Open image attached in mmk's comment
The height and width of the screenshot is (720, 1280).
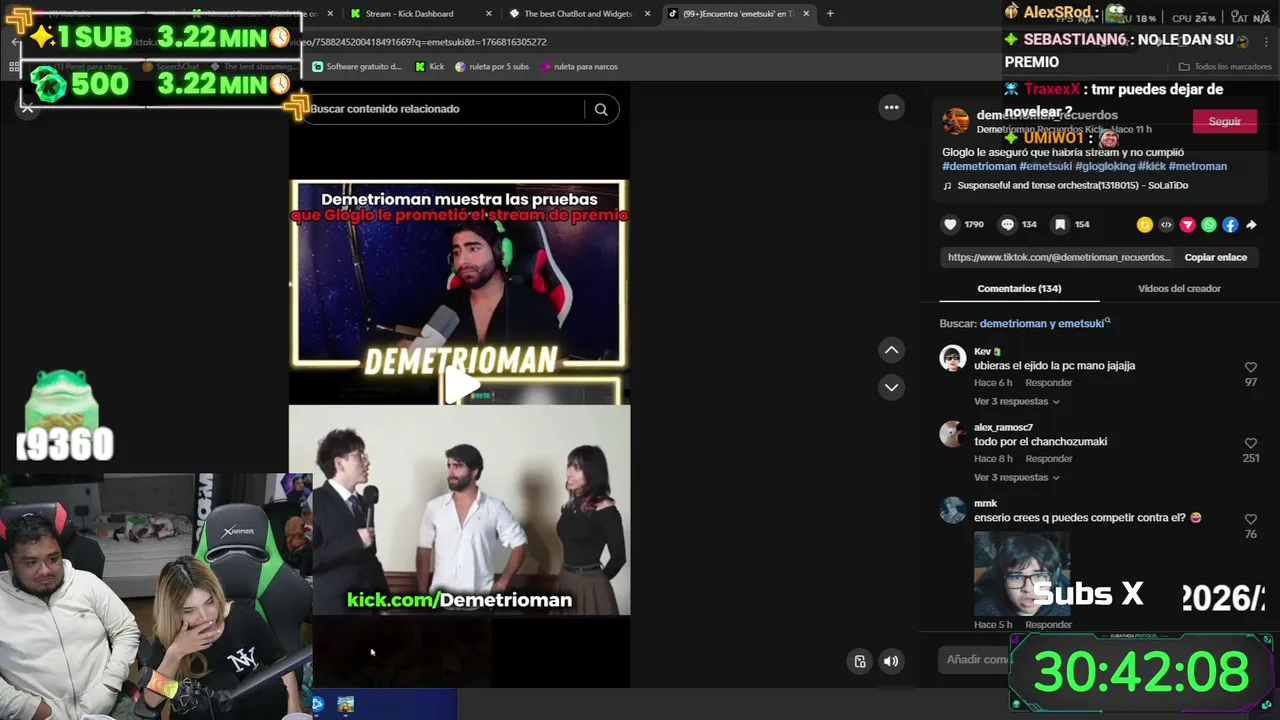point(1022,573)
